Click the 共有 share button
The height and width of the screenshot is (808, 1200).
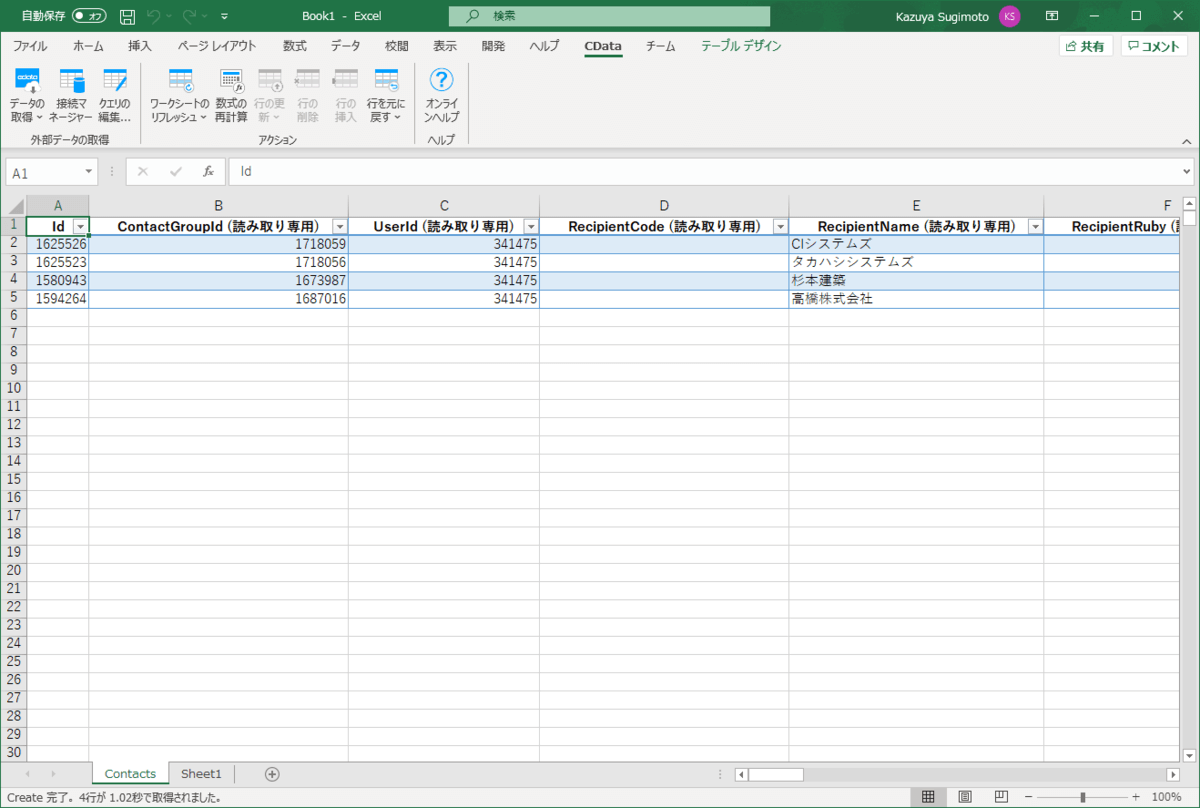1085,46
